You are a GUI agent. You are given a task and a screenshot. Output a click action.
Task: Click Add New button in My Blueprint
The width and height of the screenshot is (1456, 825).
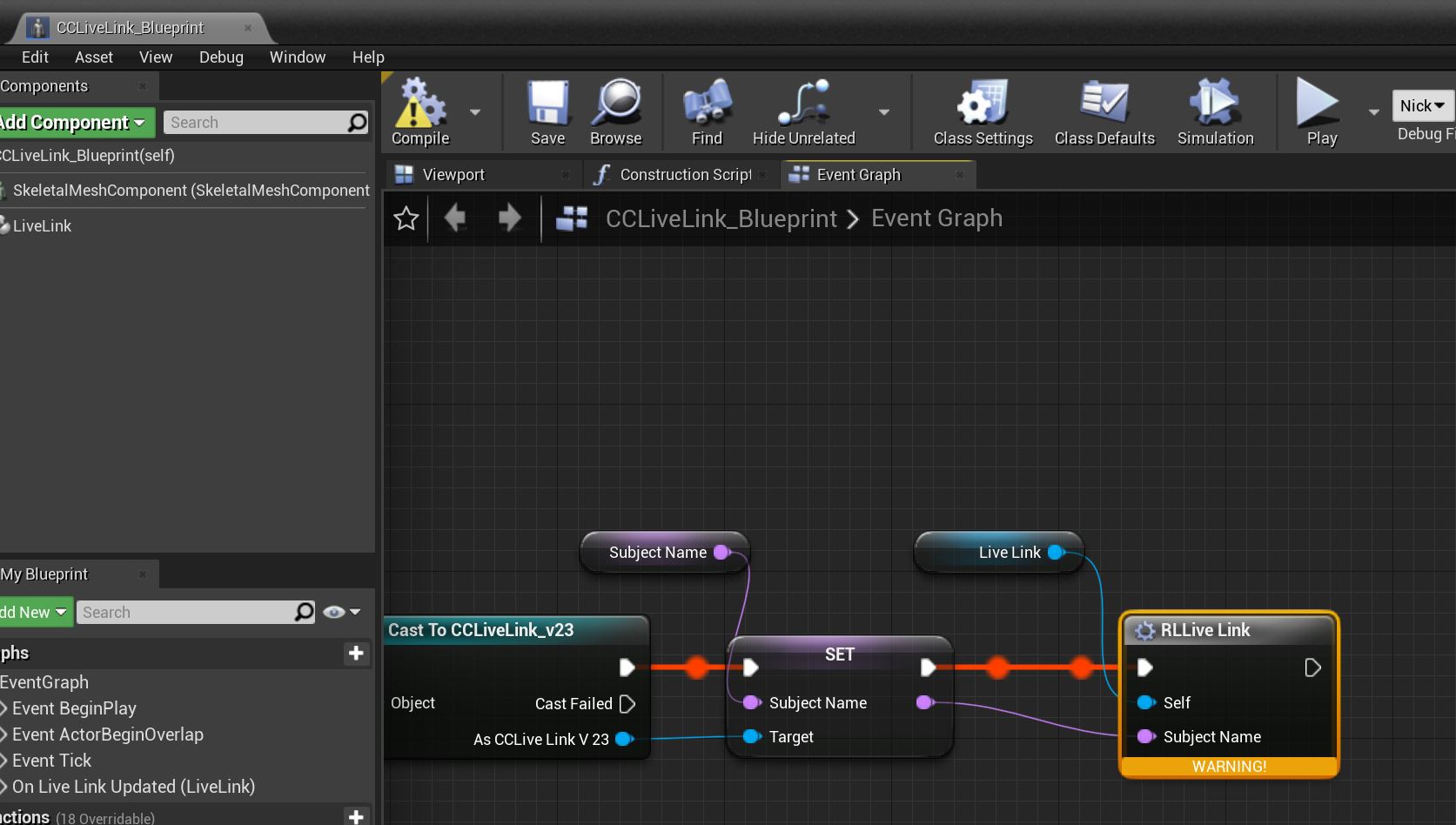pos(35,613)
